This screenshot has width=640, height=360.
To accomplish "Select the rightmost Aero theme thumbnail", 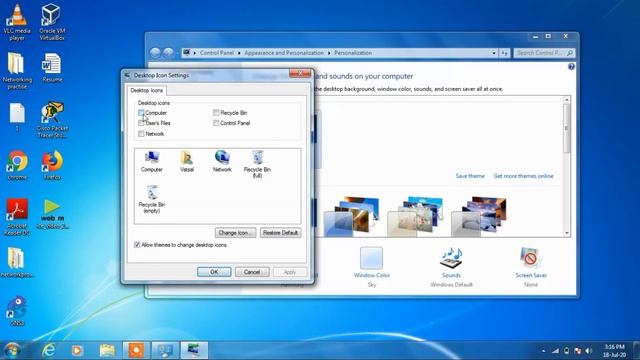I will click(479, 217).
